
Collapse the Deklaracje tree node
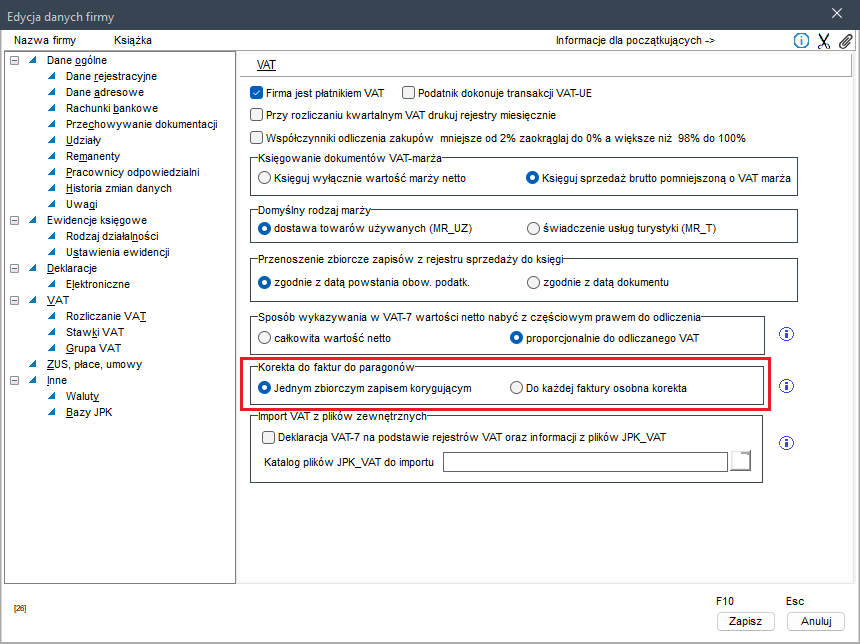click(x=15, y=268)
